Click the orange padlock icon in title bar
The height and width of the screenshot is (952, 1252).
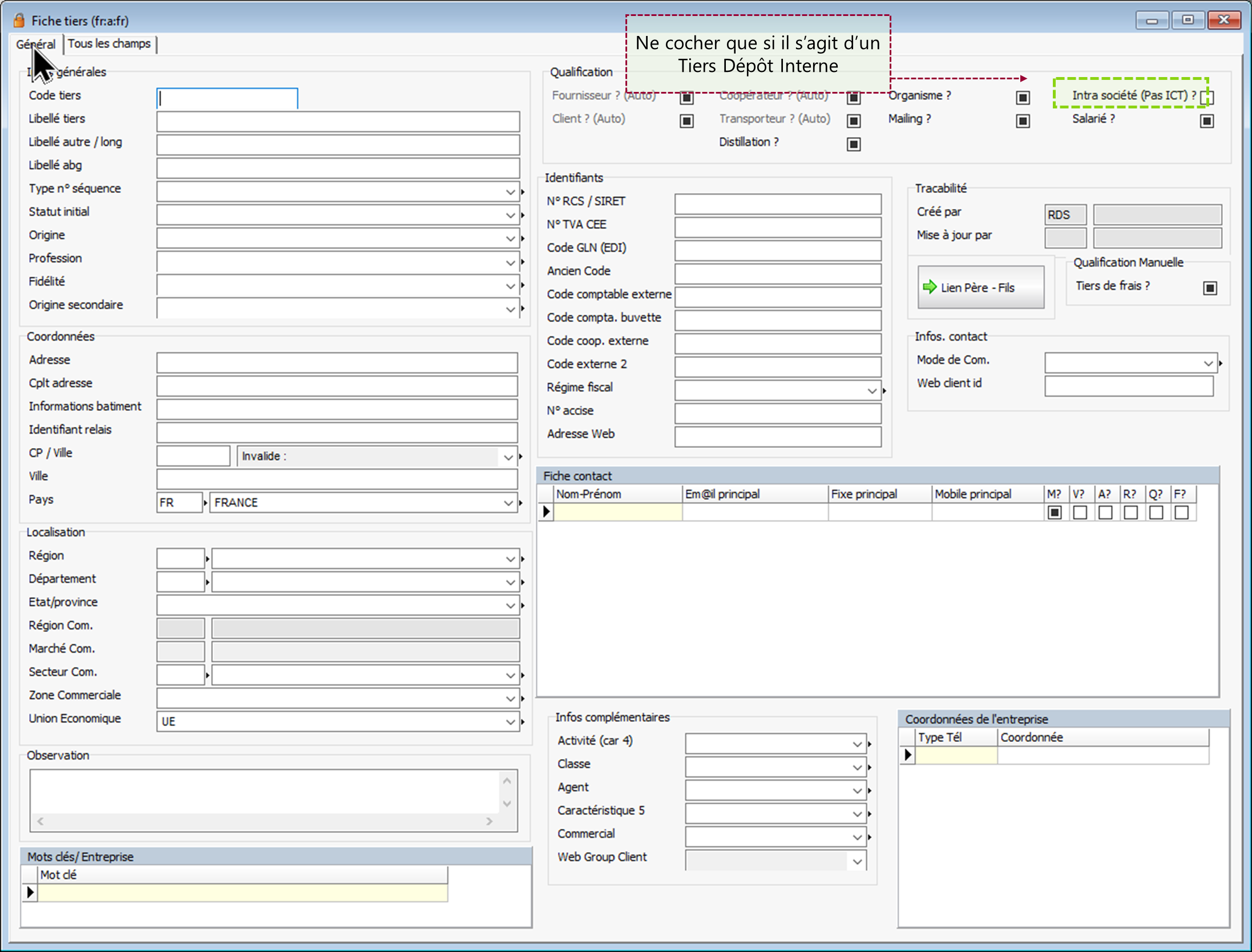pyautogui.click(x=19, y=21)
